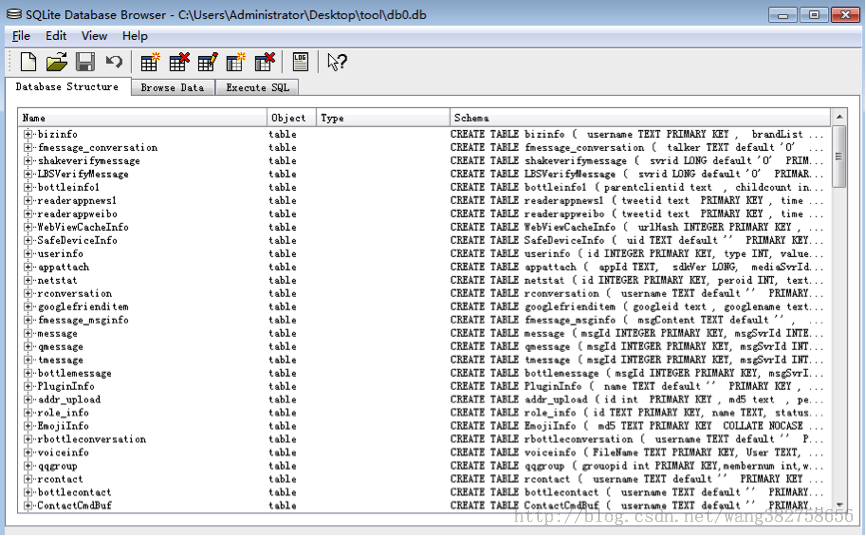Select the rconversation row
Viewport: 866px width, 536px height.
(x=424, y=293)
